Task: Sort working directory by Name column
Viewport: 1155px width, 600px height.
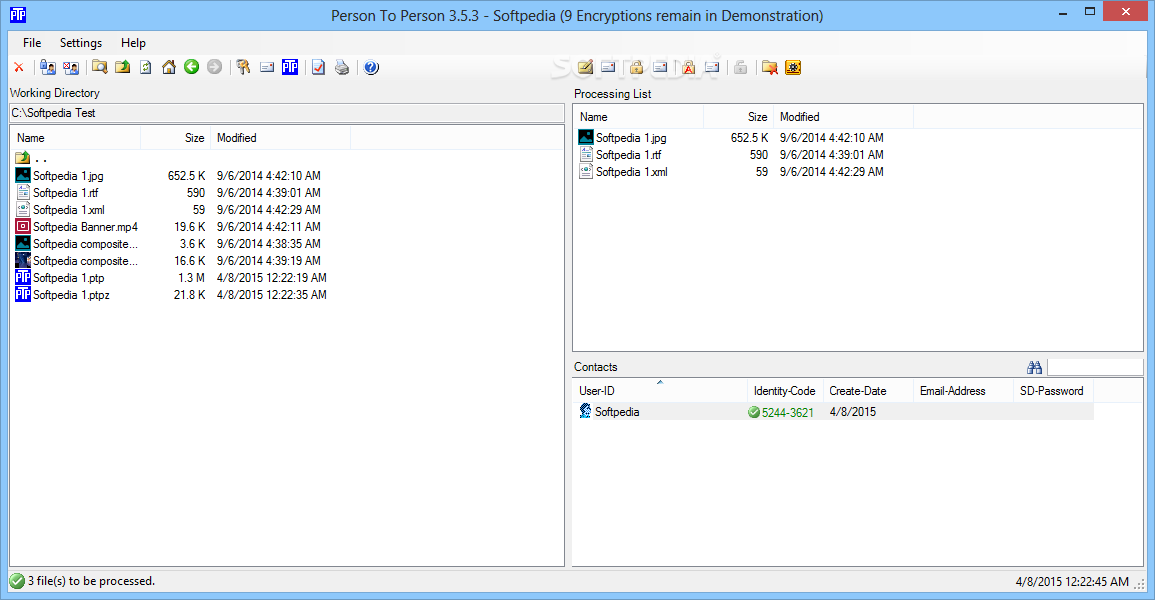Action: point(75,138)
